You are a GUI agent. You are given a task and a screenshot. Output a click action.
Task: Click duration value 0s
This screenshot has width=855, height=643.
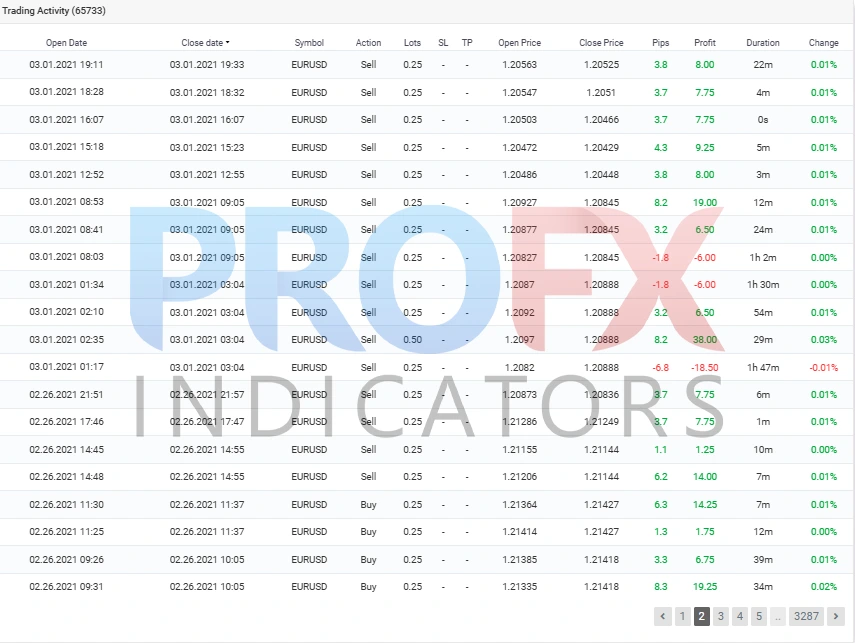tap(763, 119)
